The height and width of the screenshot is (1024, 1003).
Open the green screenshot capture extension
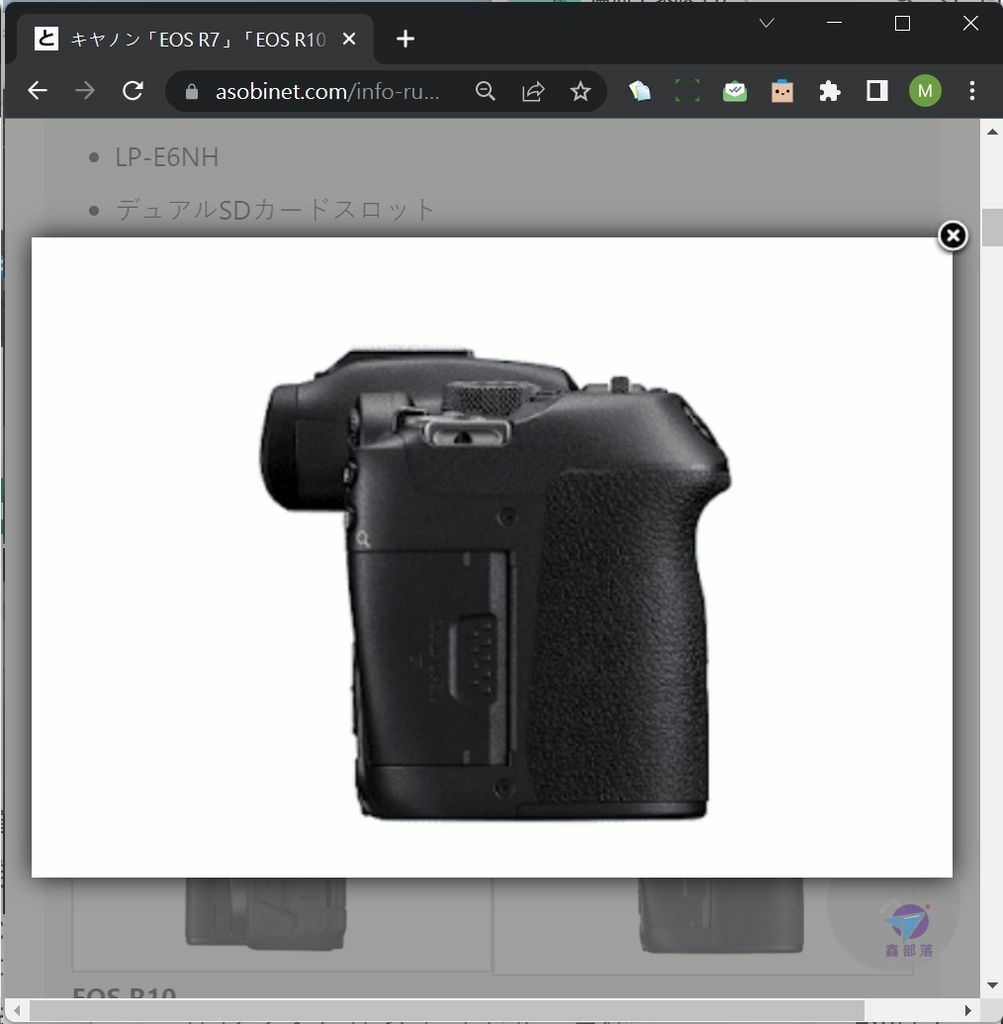pos(687,91)
